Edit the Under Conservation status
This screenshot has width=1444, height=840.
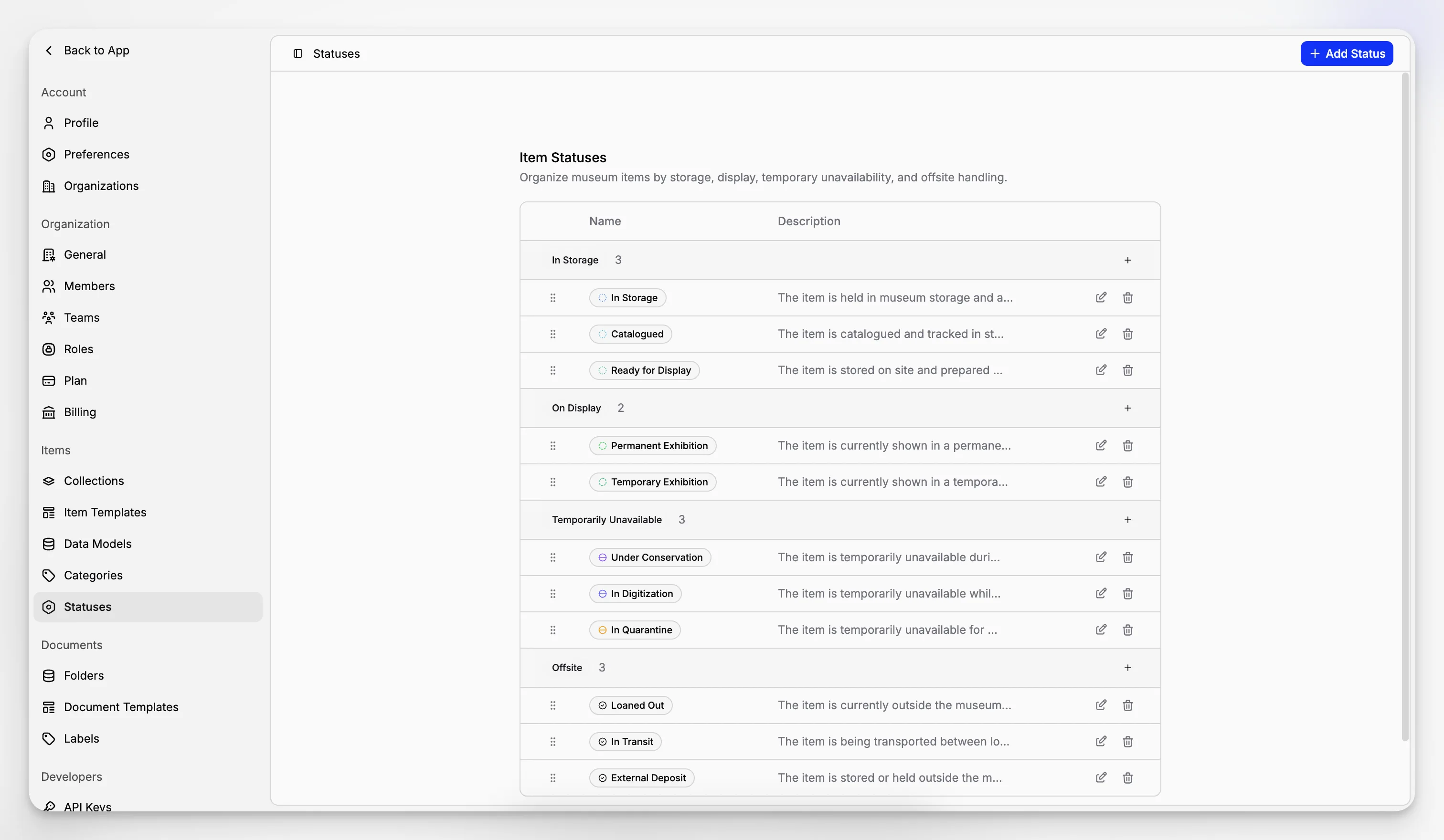1101,557
